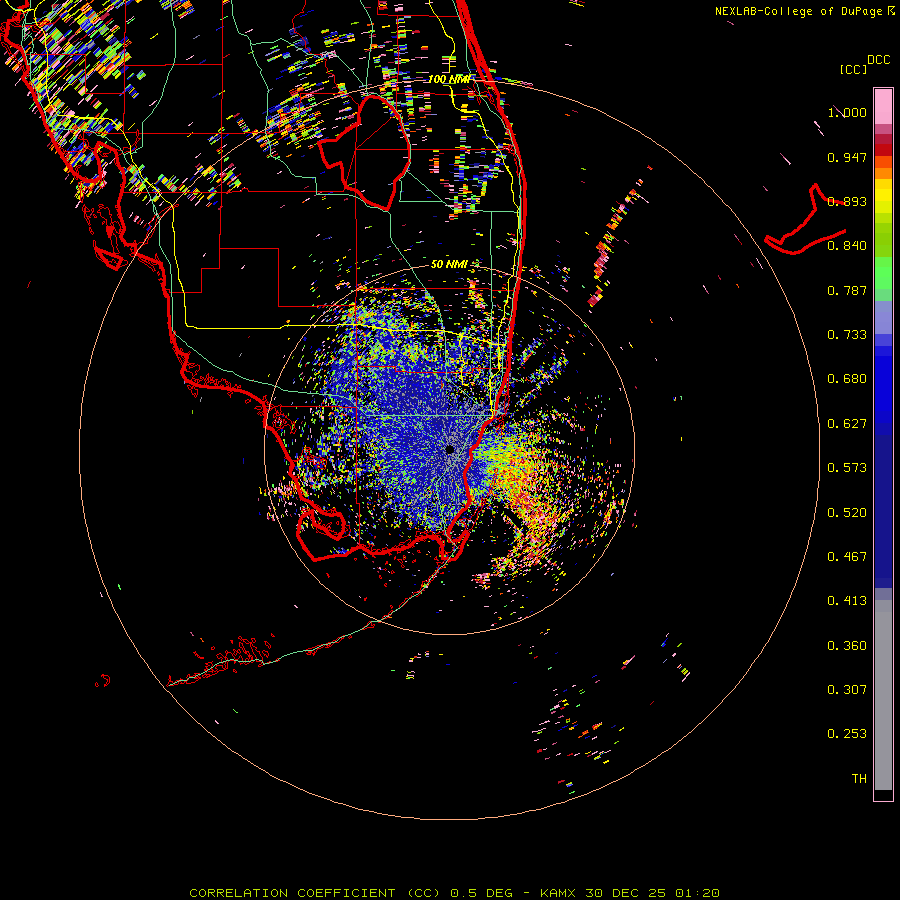Select the 0.253 scale value
This screenshot has width=900, height=900.
847,734
